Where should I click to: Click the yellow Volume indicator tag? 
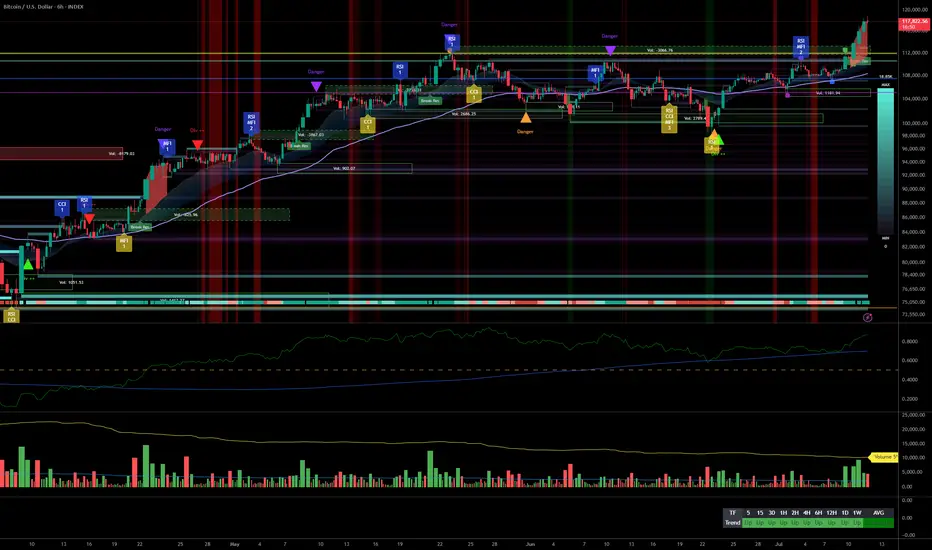tap(883, 457)
